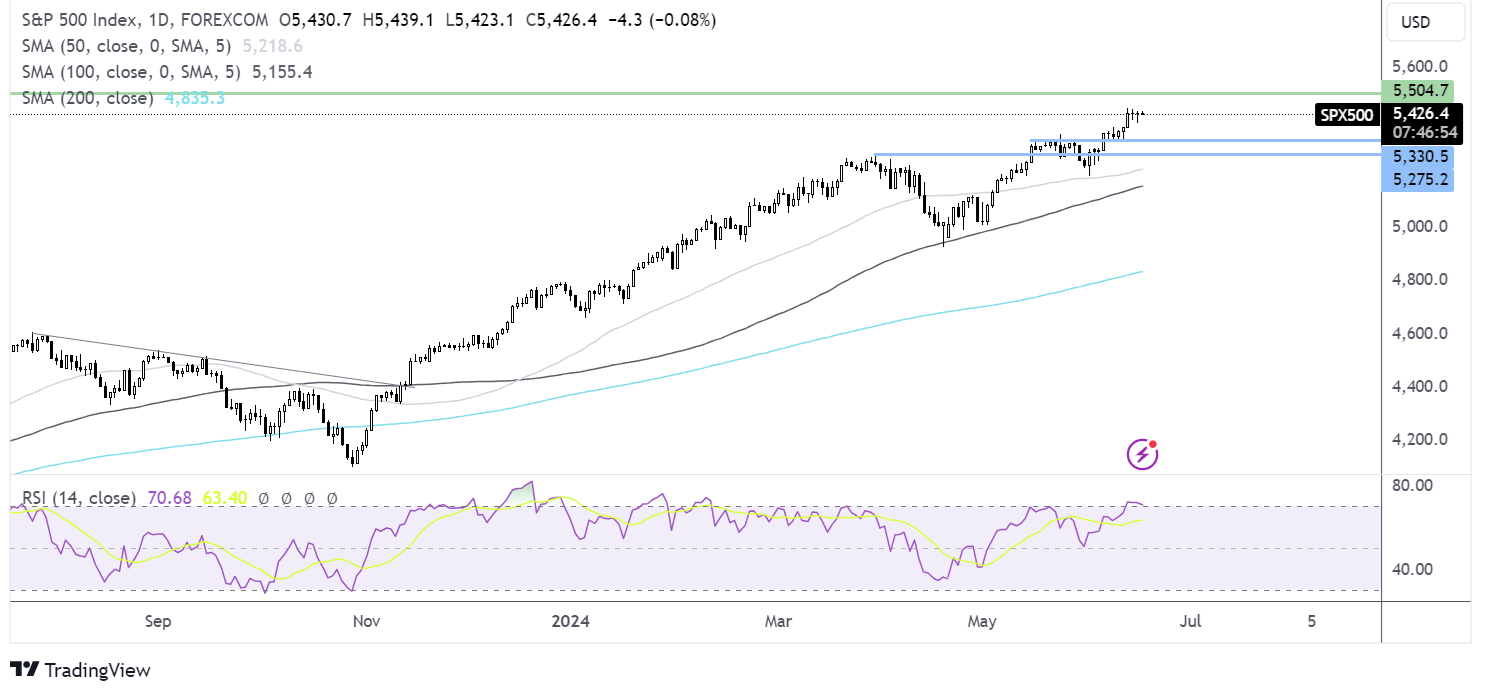The width and height of the screenshot is (1486, 696).
Task: Click the Mar date axis label
Action: click(779, 622)
